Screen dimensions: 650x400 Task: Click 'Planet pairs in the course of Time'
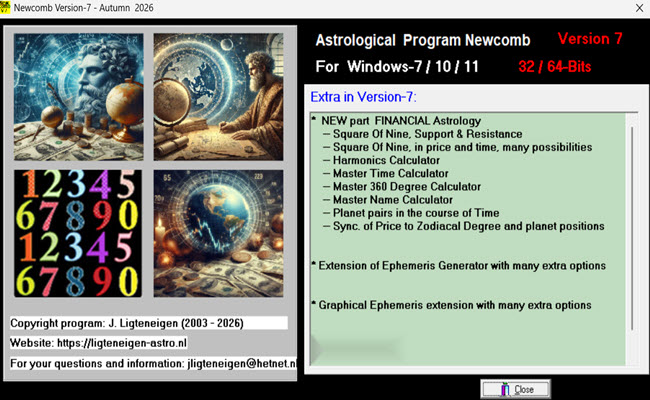(416, 213)
